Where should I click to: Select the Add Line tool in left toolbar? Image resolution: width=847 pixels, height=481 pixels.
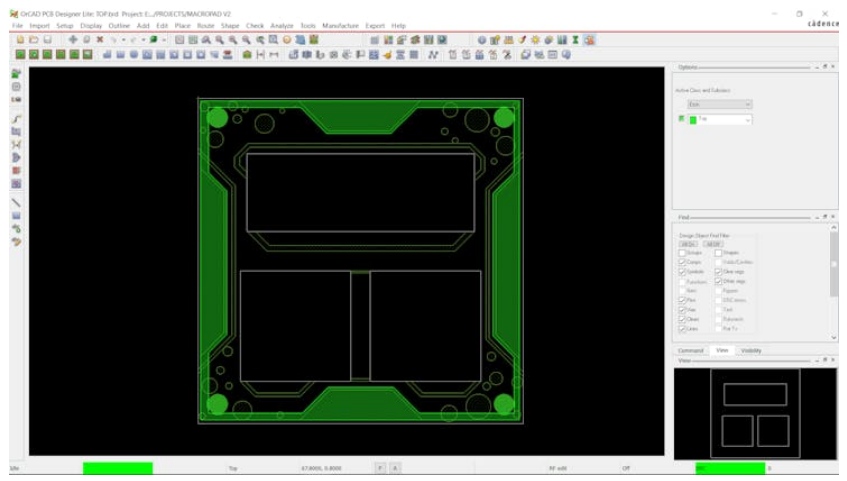pos(16,201)
